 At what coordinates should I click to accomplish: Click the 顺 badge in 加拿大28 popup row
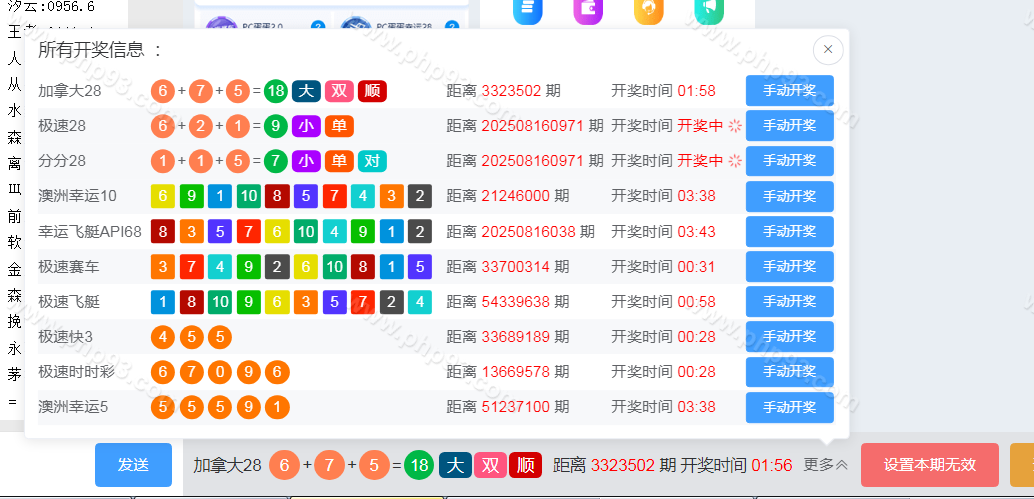click(x=372, y=91)
